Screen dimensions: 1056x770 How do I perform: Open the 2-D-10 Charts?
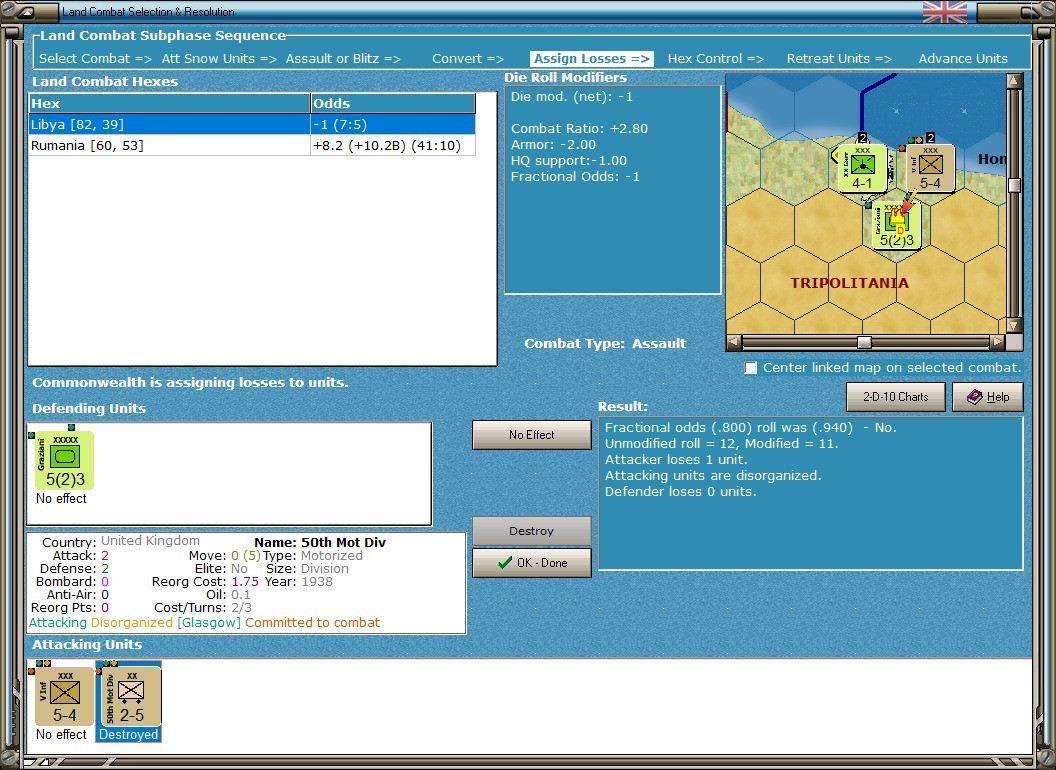[895, 397]
